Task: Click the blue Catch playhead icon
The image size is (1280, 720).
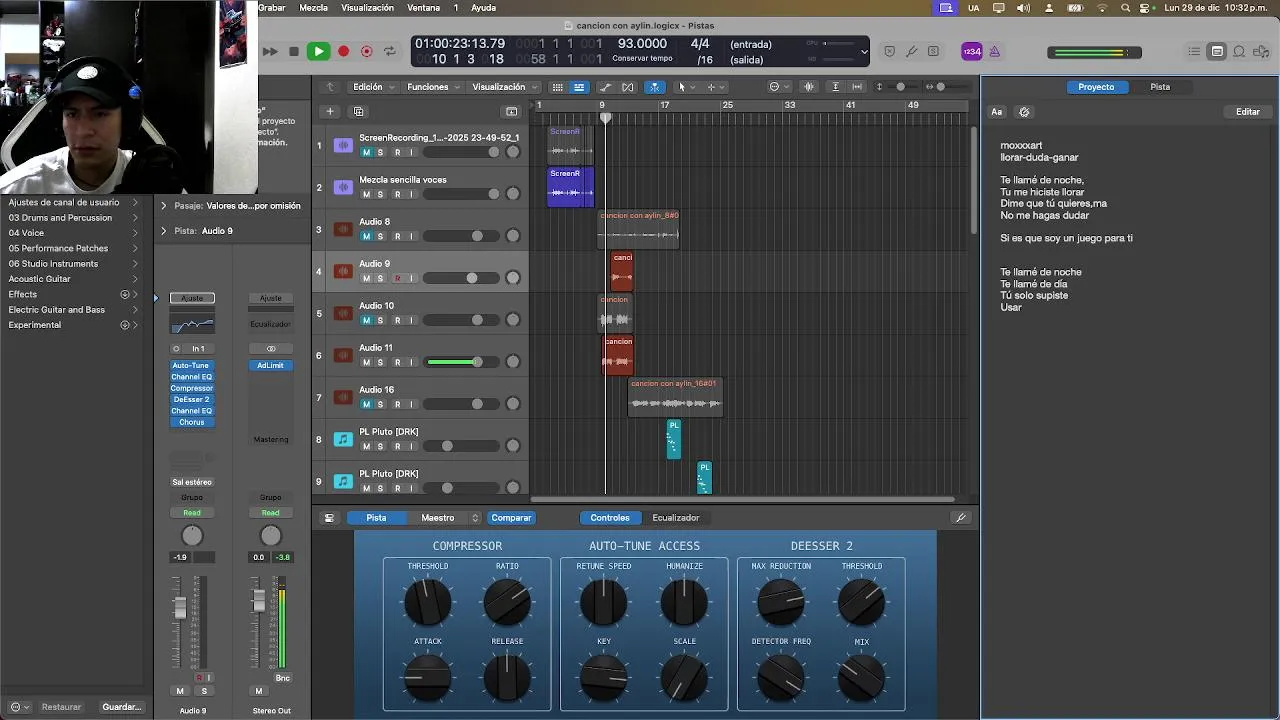Action: tap(655, 87)
